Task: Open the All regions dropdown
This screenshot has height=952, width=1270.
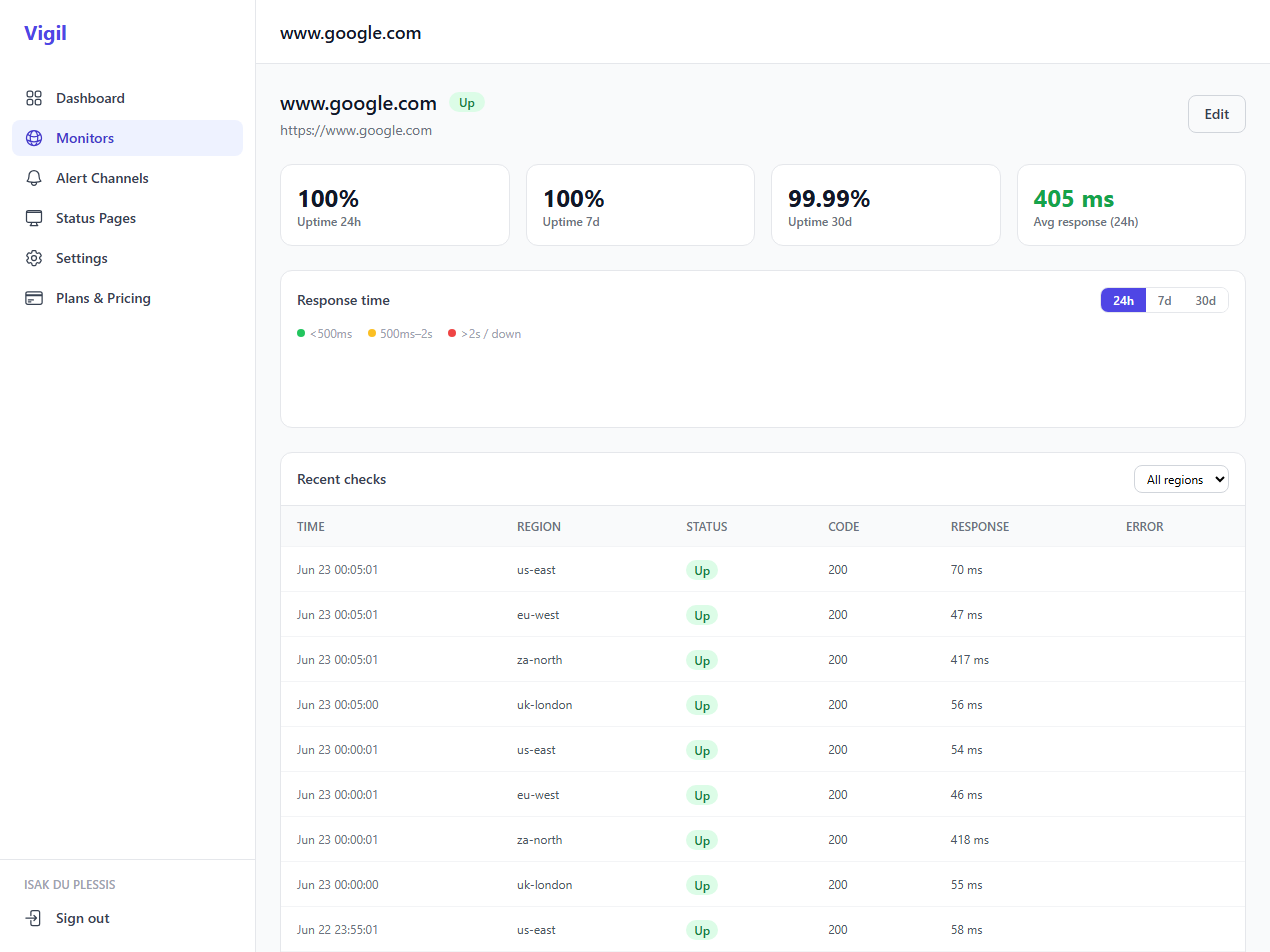Action: (1181, 480)
